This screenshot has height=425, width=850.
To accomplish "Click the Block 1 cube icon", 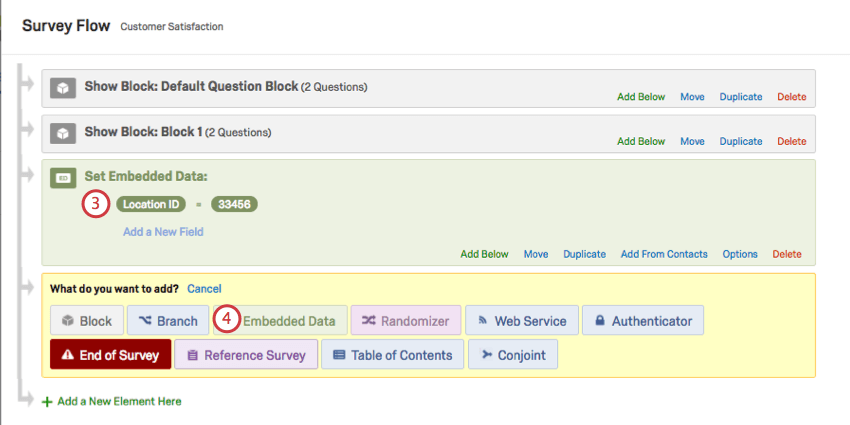I will coord(63,133).
